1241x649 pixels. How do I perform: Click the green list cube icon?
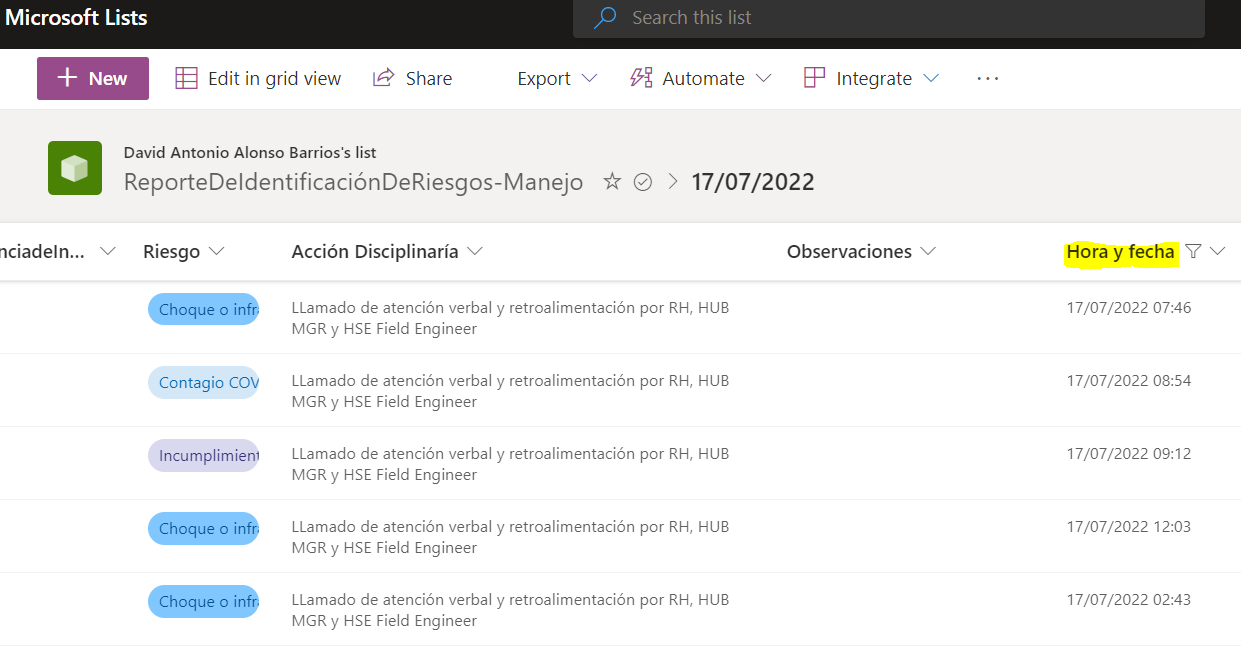(x=75, y=168)
